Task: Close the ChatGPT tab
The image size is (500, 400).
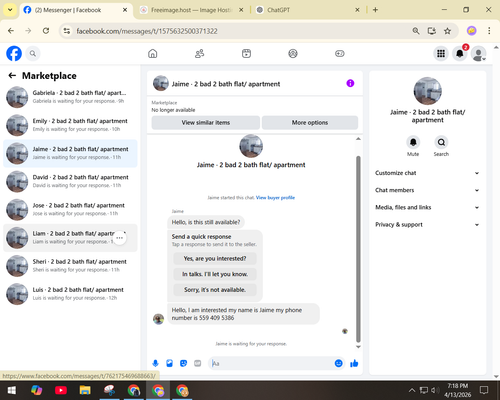Action: click(357, 10)
